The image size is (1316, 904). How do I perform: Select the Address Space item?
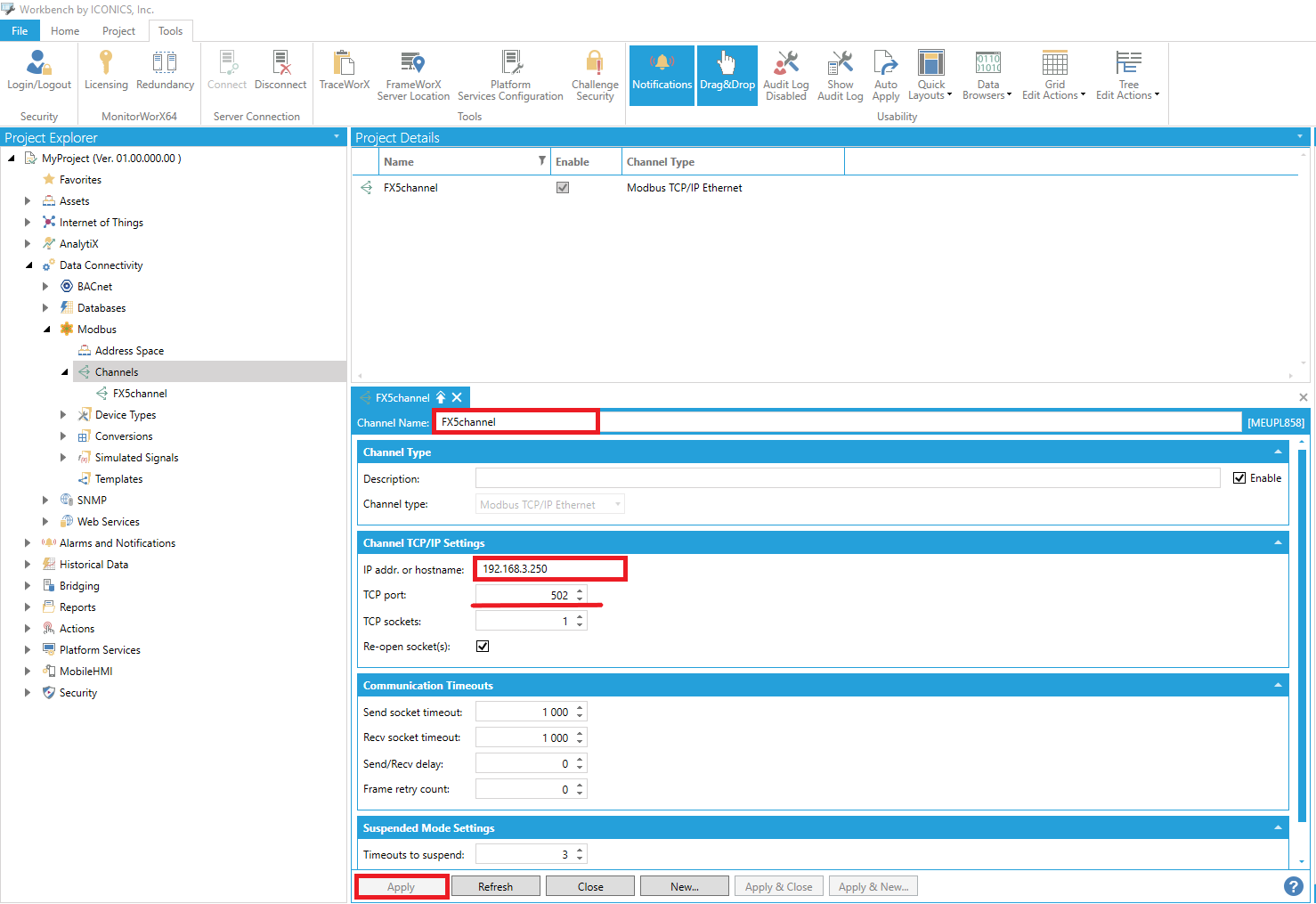coord(129,351)
